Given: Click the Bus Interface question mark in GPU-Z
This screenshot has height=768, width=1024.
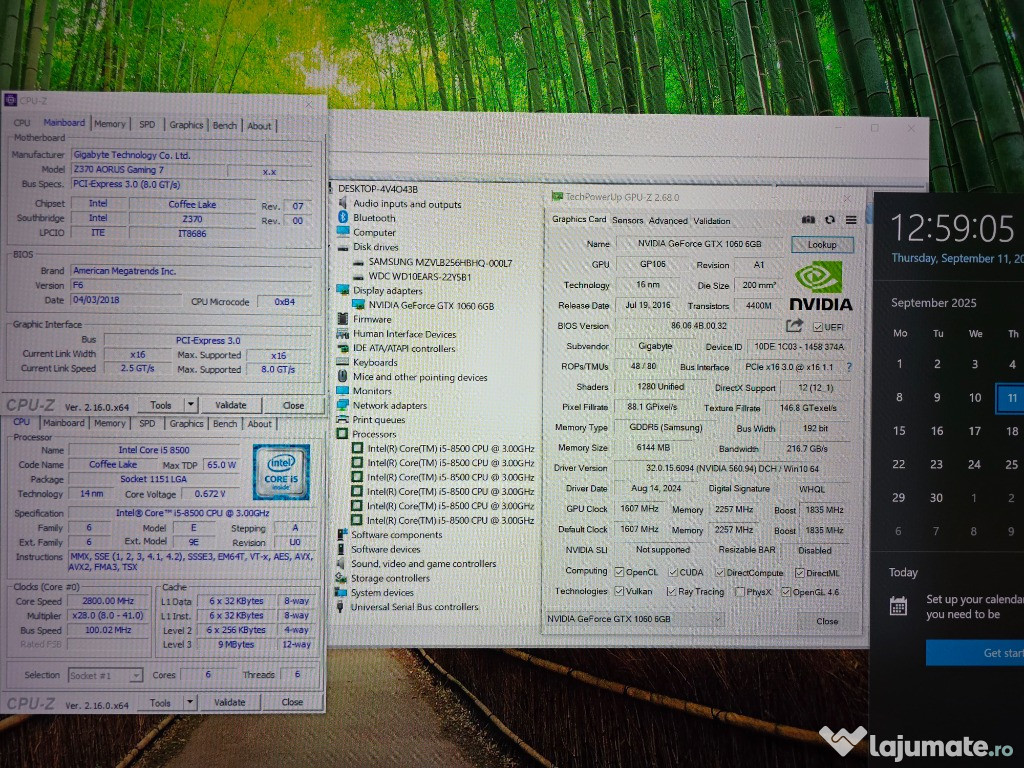Looking at the screenshot, I should coord(849,367).
